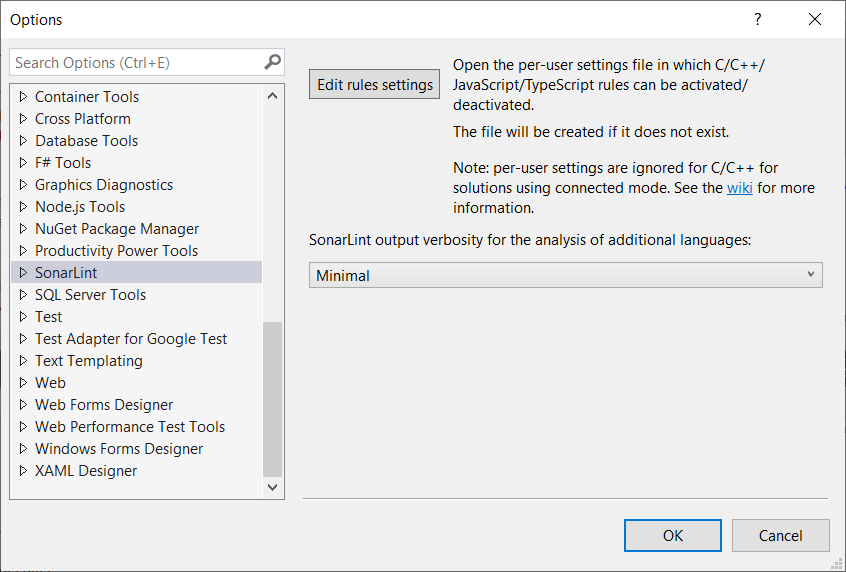Select NuGet Package Manager category
Screen dimensions: 846x572
point(117,229)
